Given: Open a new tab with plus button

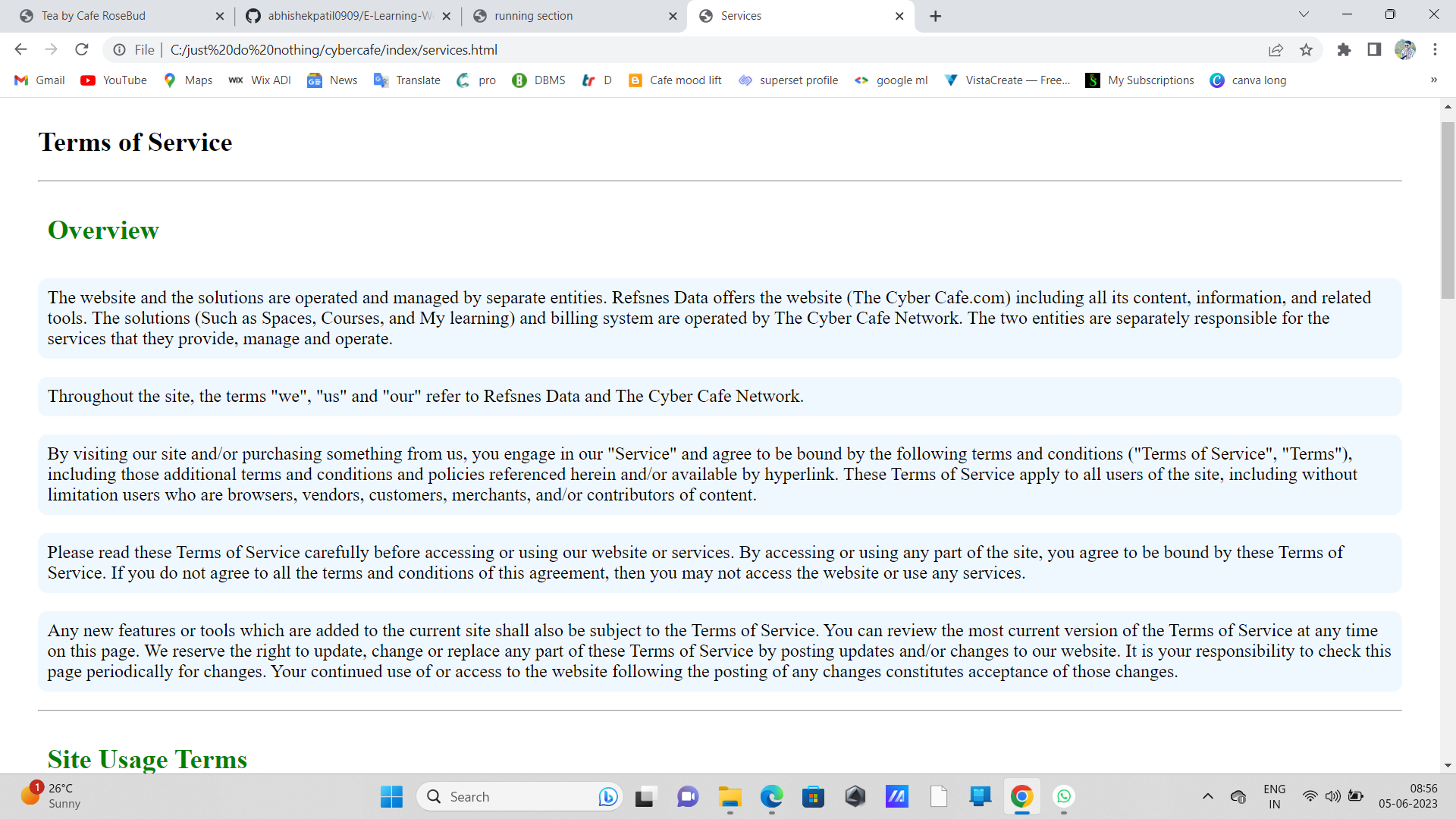Looking at the screenshot, I should click(935, 16).
